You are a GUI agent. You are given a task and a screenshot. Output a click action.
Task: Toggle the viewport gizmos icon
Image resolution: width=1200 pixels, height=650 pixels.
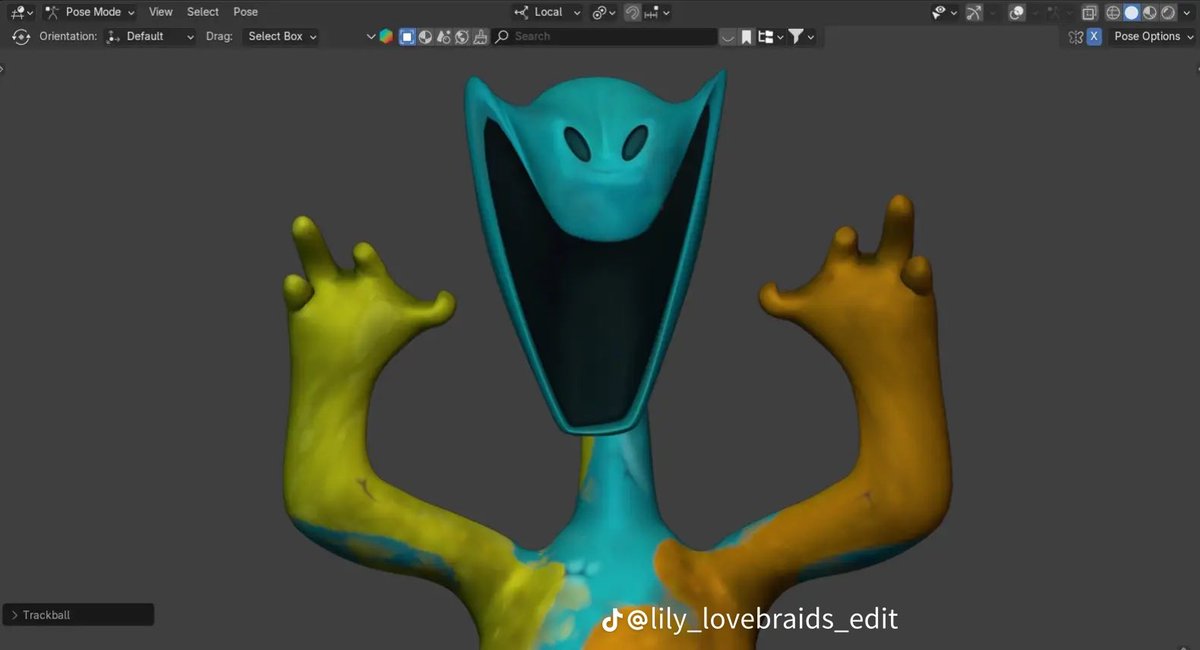(x=974, y=12)
